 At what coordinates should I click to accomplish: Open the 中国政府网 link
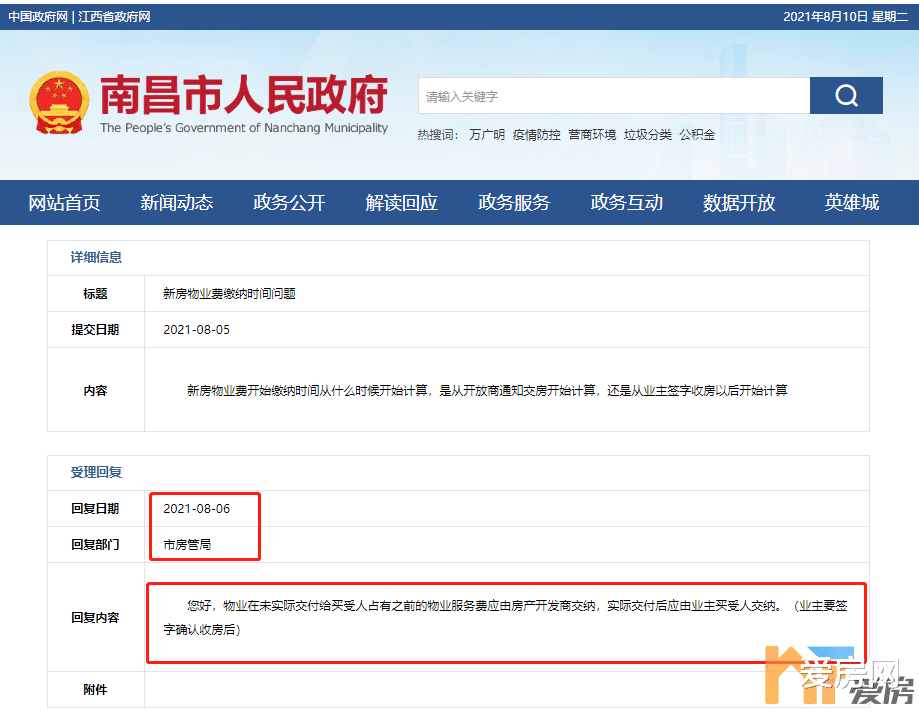click(38, 16)
